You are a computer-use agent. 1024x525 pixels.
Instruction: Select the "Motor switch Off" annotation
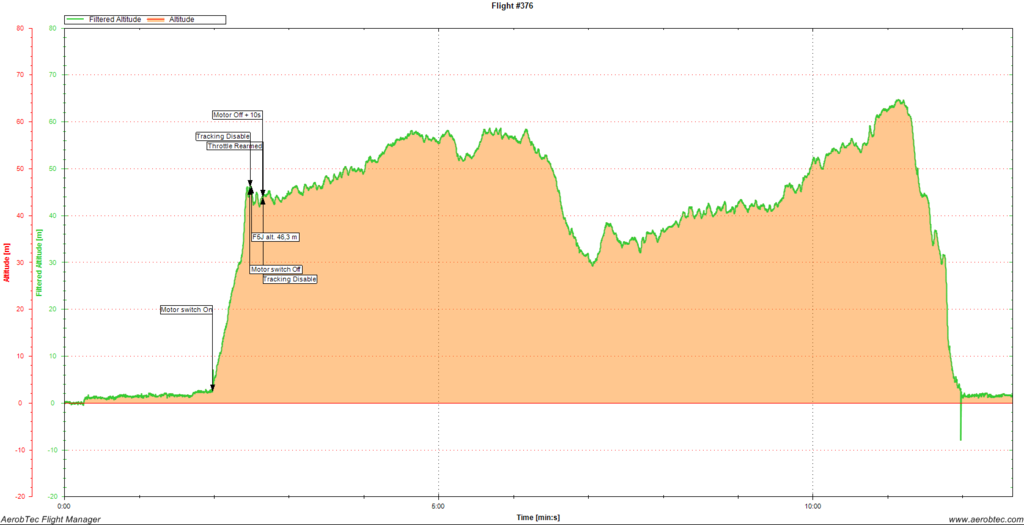(275, 269)
